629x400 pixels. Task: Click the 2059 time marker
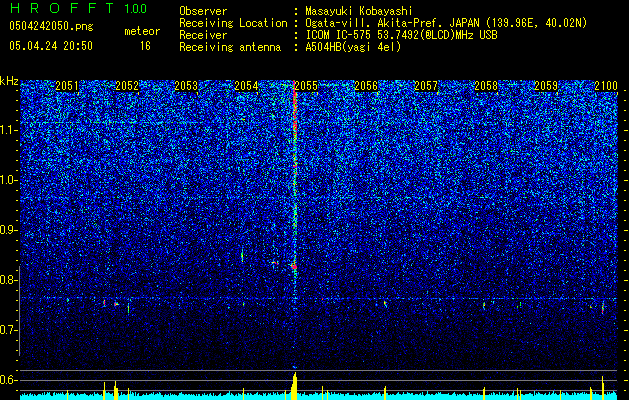[x=546, y=86]
